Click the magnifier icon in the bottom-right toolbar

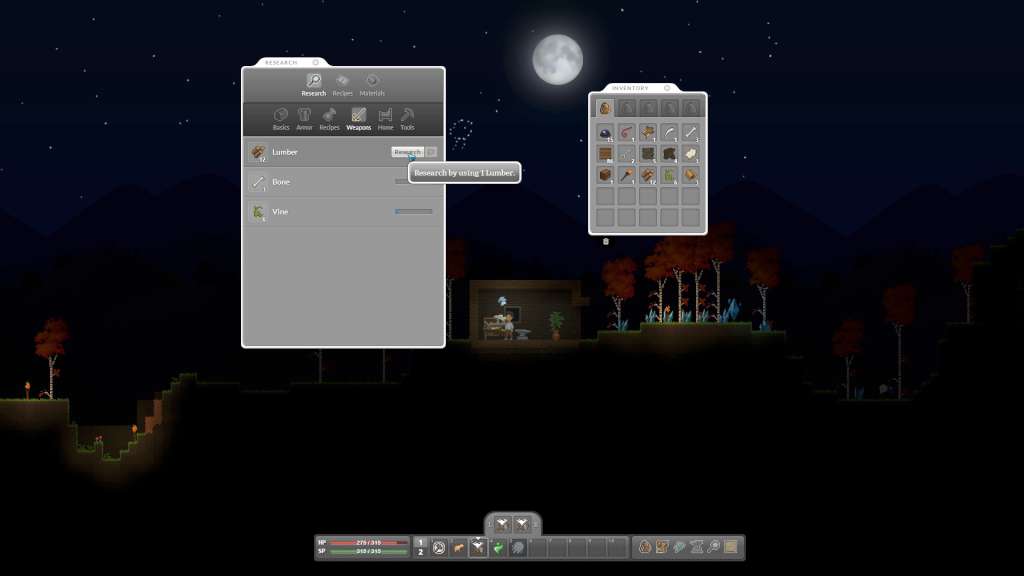[x=712, y=547]
